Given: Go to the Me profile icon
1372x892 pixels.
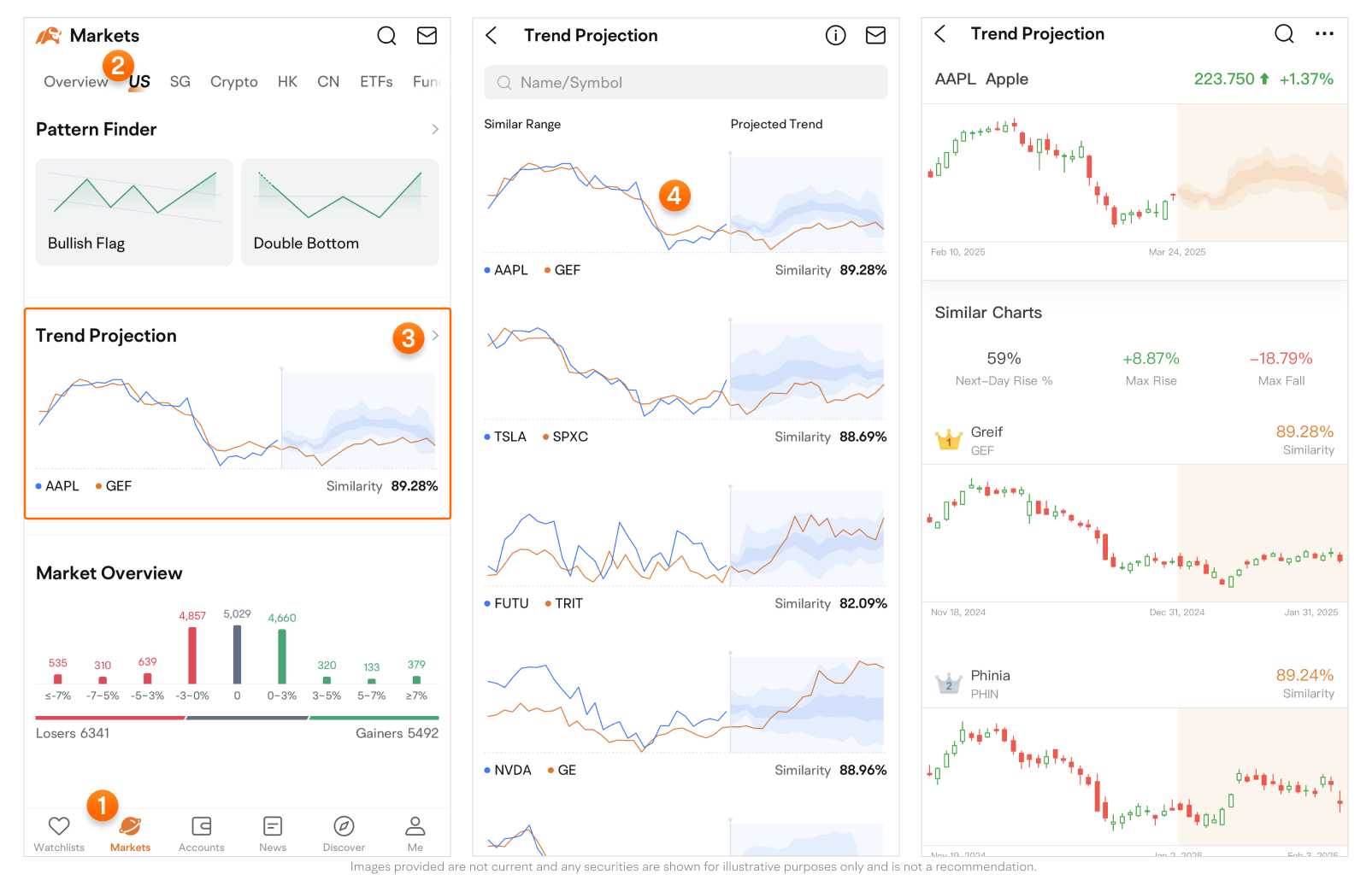Looking at the screenshot, I should pos(415,826).
